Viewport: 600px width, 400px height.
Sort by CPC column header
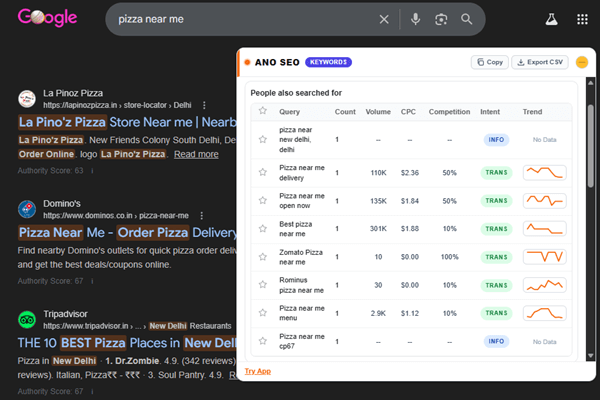(408, 112)
